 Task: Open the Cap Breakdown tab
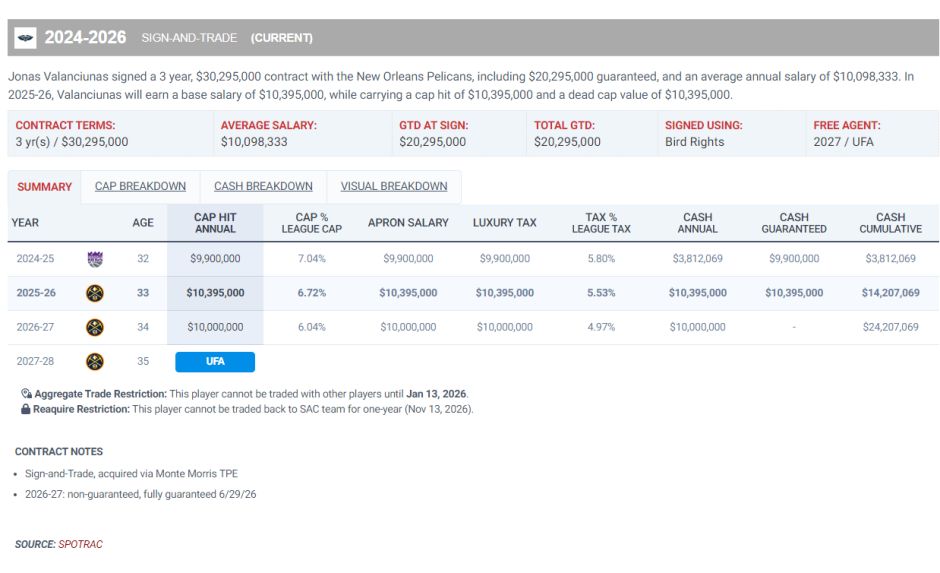pyautogui.click(x=140, y=187)
